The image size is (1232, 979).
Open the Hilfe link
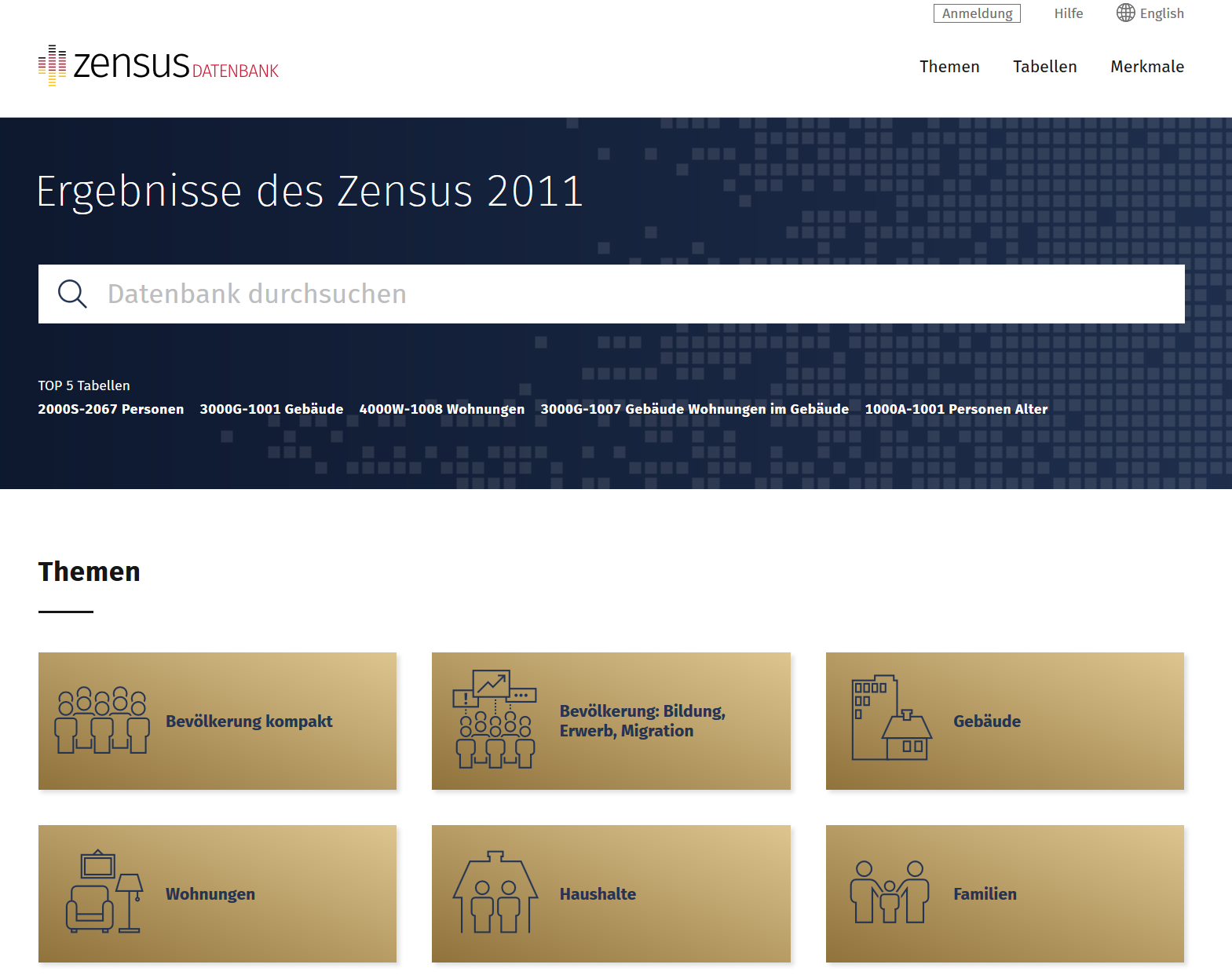[x=1068, y=13]
